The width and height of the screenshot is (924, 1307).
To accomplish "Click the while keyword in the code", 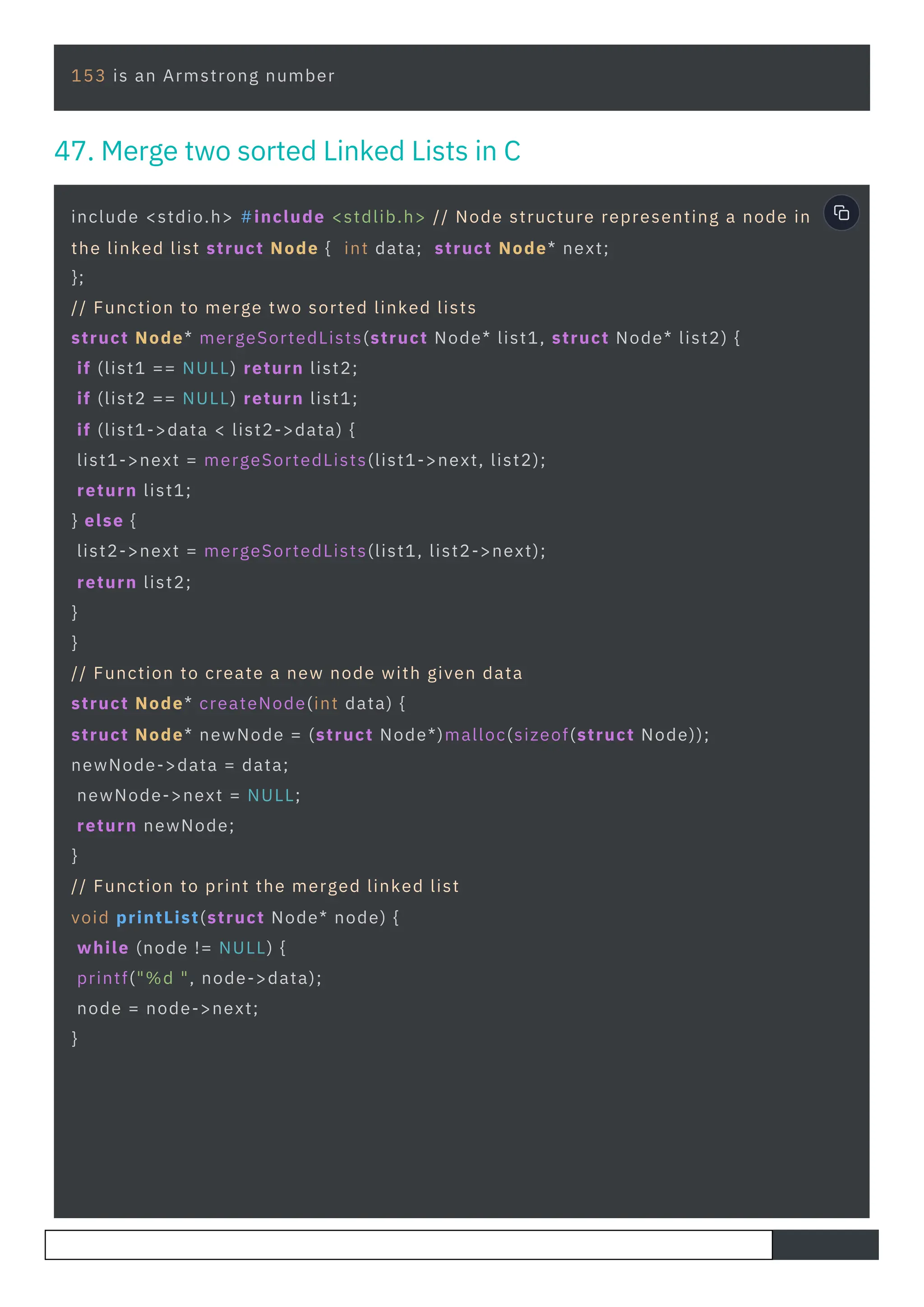I will point(102,948).
